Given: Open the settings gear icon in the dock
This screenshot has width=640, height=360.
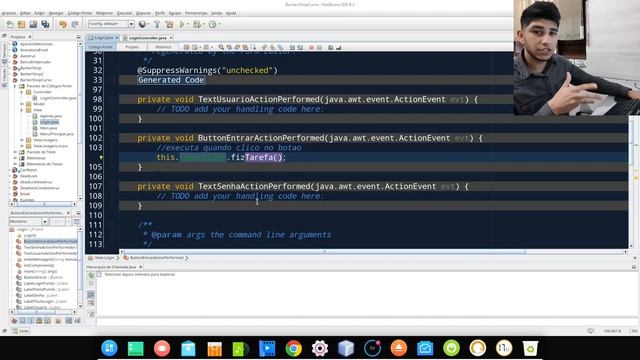Looking at the screenshot, I should (320, 348).
